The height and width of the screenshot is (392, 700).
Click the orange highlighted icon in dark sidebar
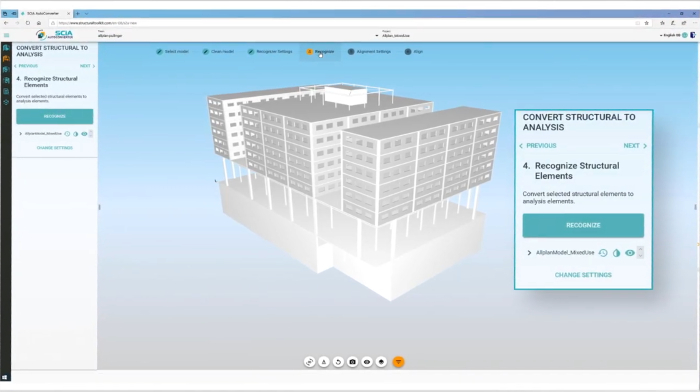click(6, 58)
